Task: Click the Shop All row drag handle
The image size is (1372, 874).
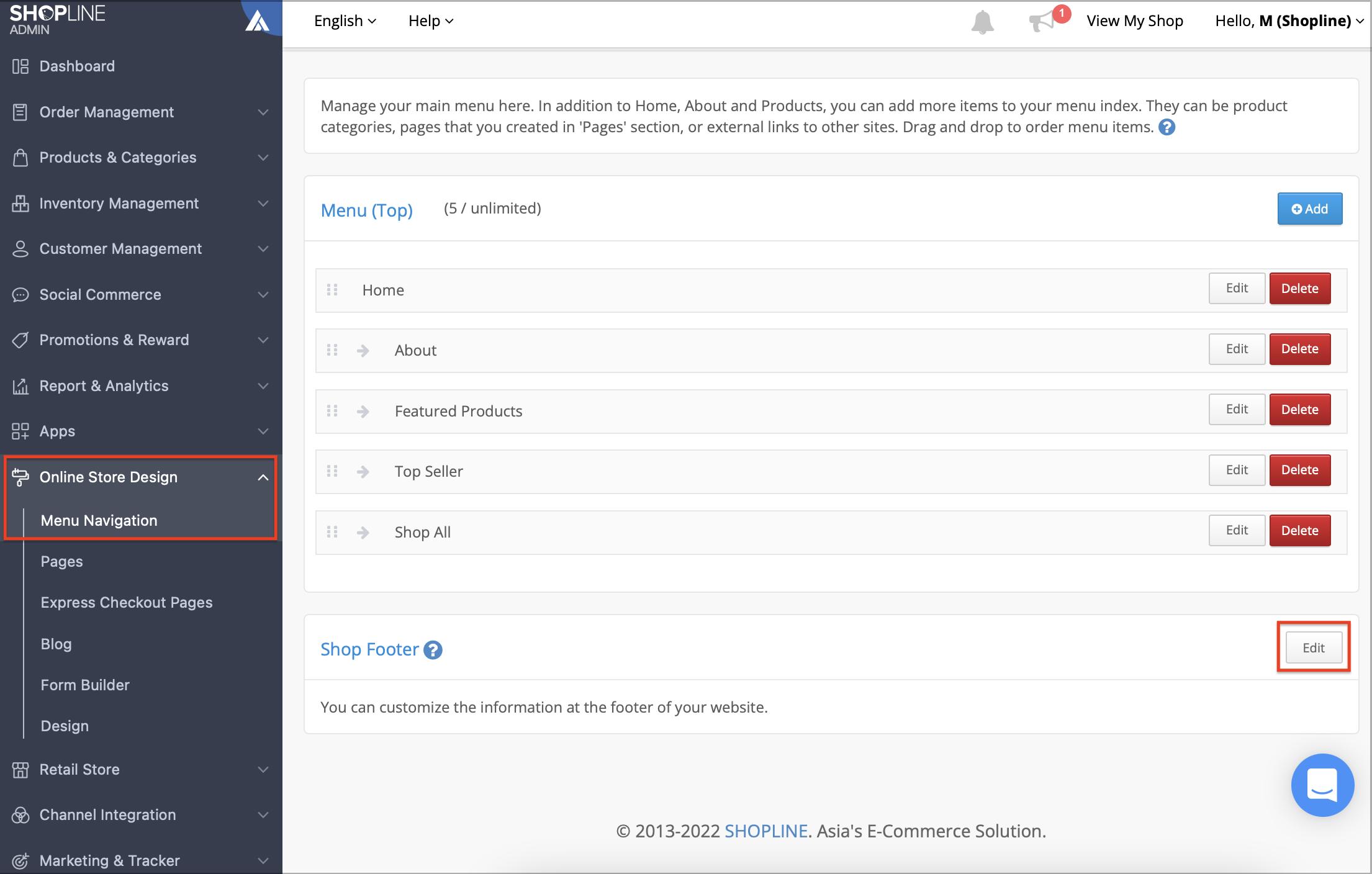Action: [x=332, y=532]
